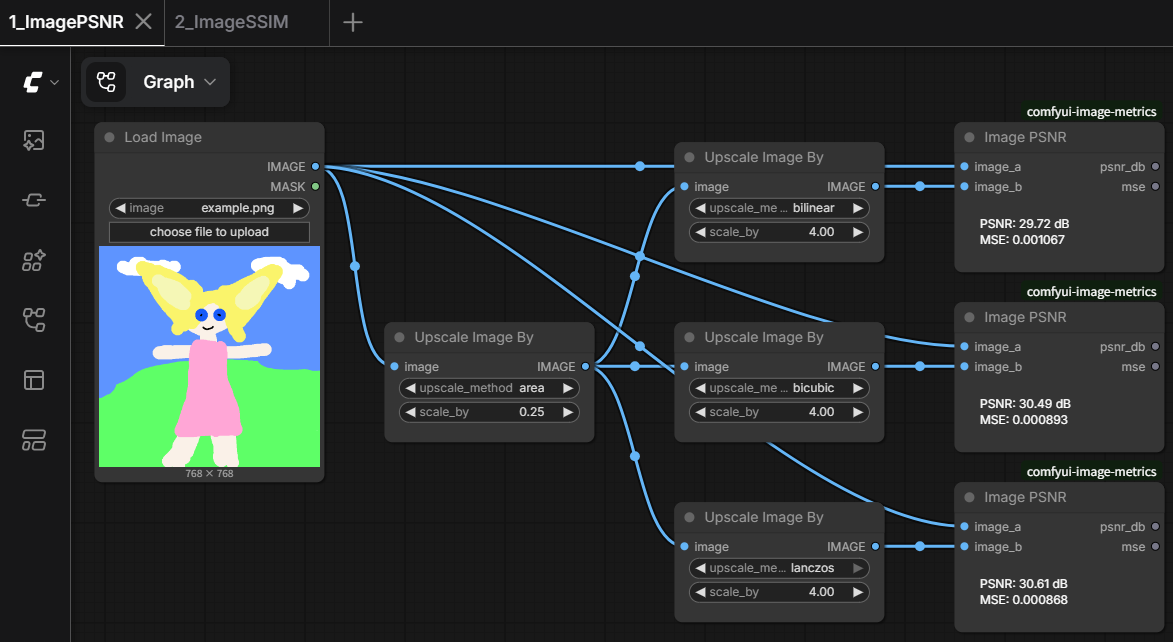
Task: Click the Load Image IMAGE output port
Action: 316,167
